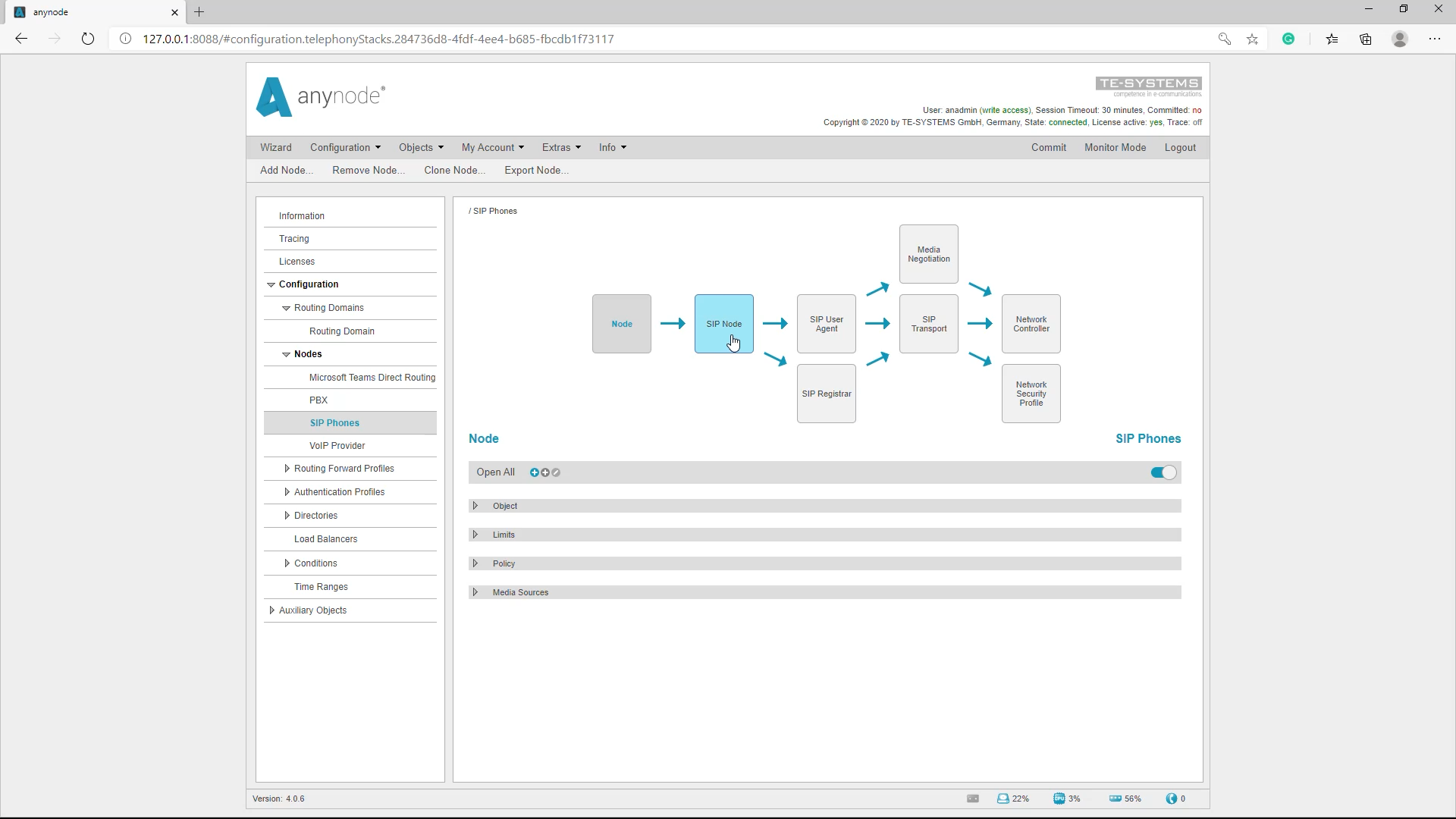Click the browser address bar URL
Image resolution: width=1456 pixels, height=819 pixels.
pyautogui.click(x=378, y=39)
